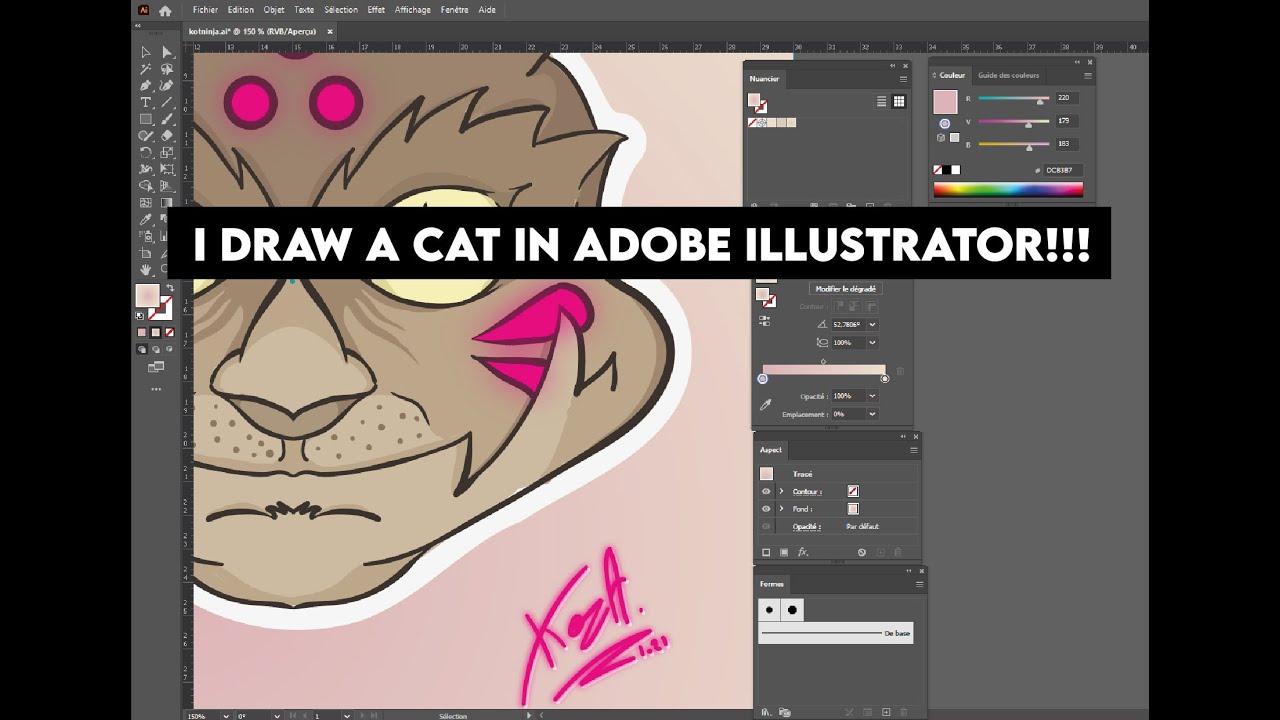Screen dimensions: 1280x720
Task: Select the Rectangle tool
Action: 146,119
